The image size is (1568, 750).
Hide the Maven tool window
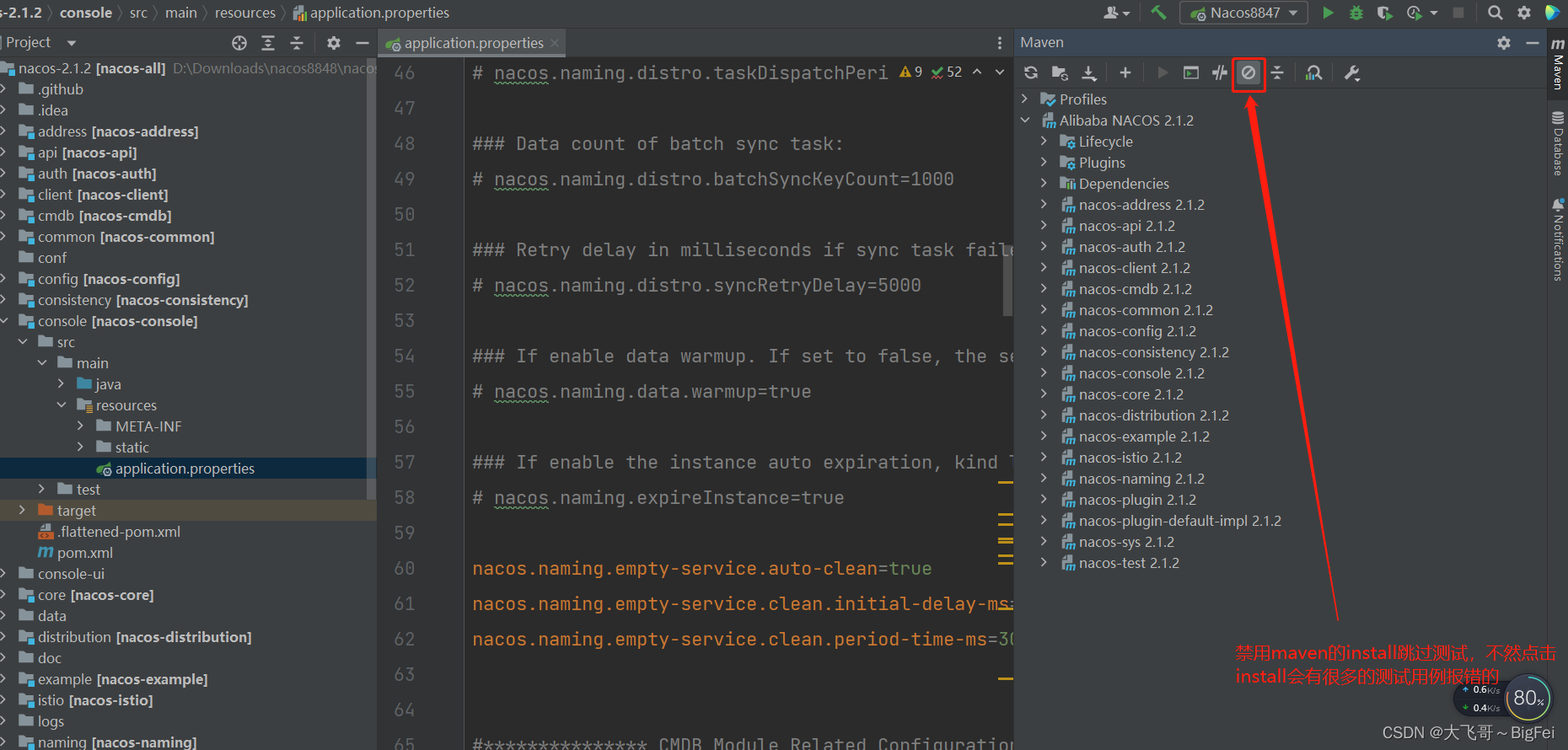pyautogui.click(x=1533, y=42)
